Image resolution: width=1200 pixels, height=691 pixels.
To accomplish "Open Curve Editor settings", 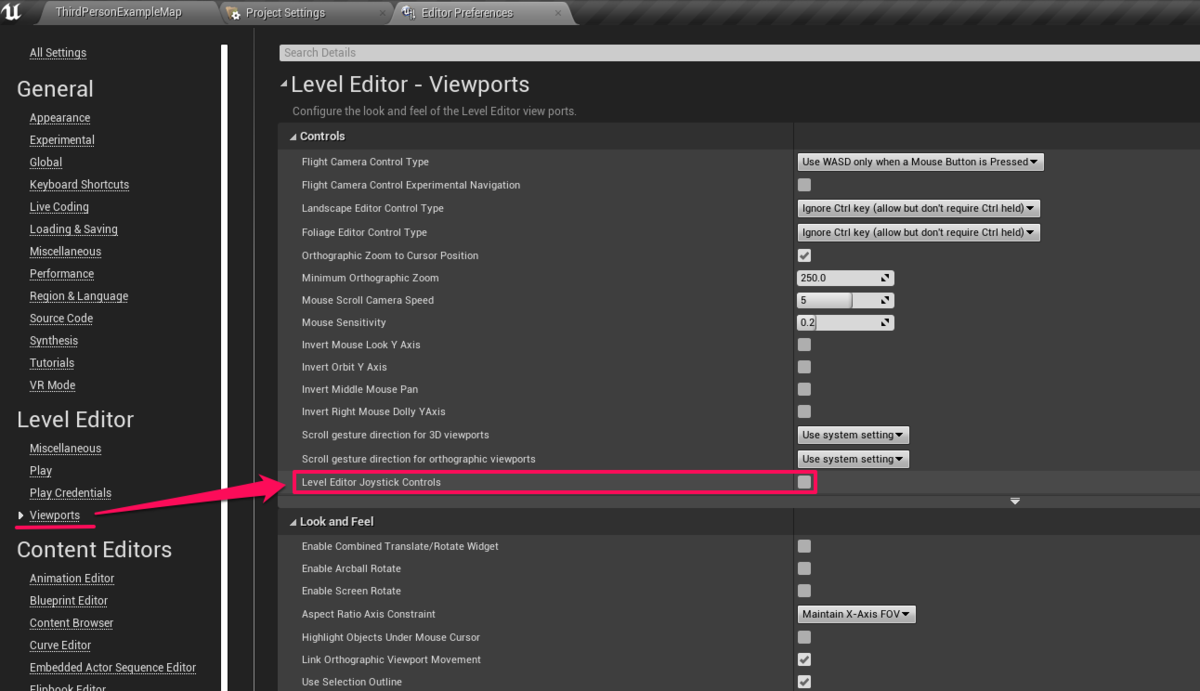I will coord(60,645).
